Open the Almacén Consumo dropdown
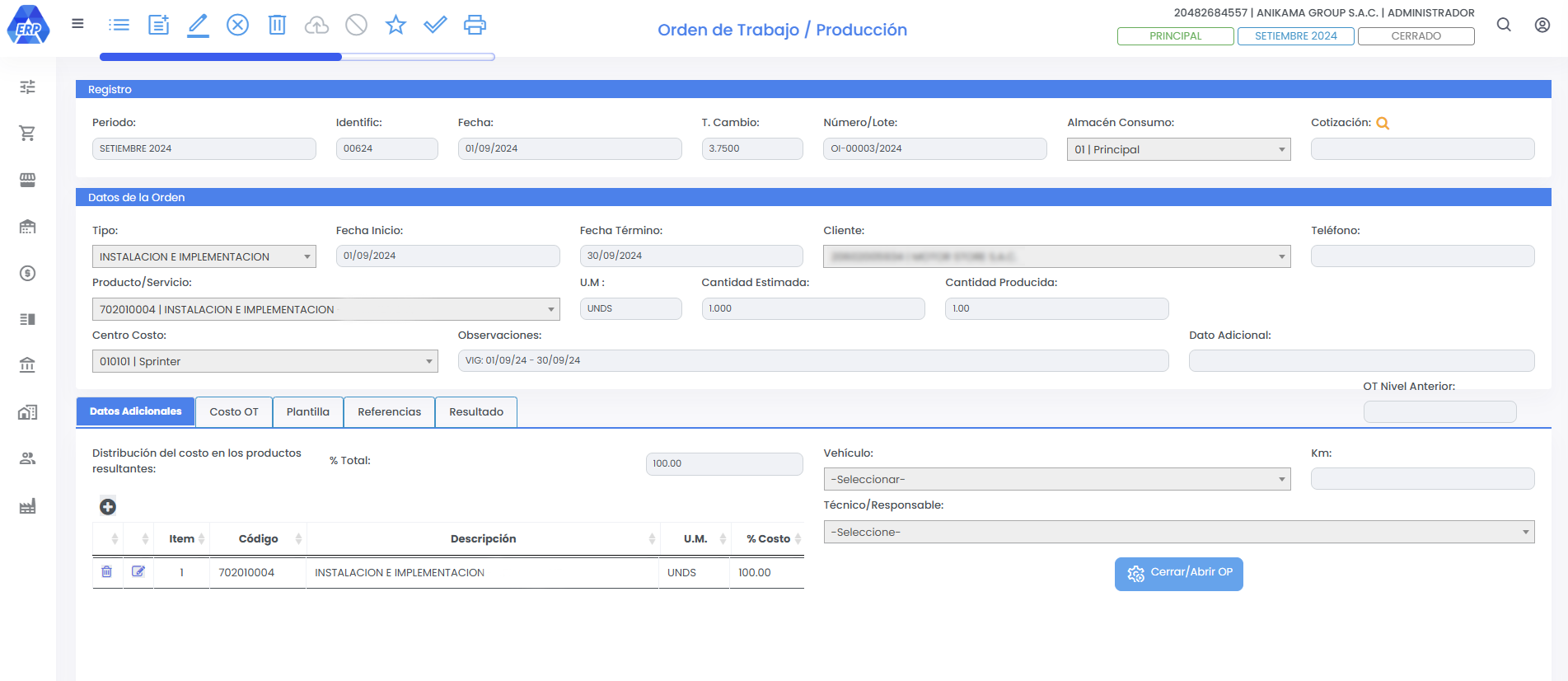The image size is (1568, 681). pyautogui.click(x=1178, y=149)
